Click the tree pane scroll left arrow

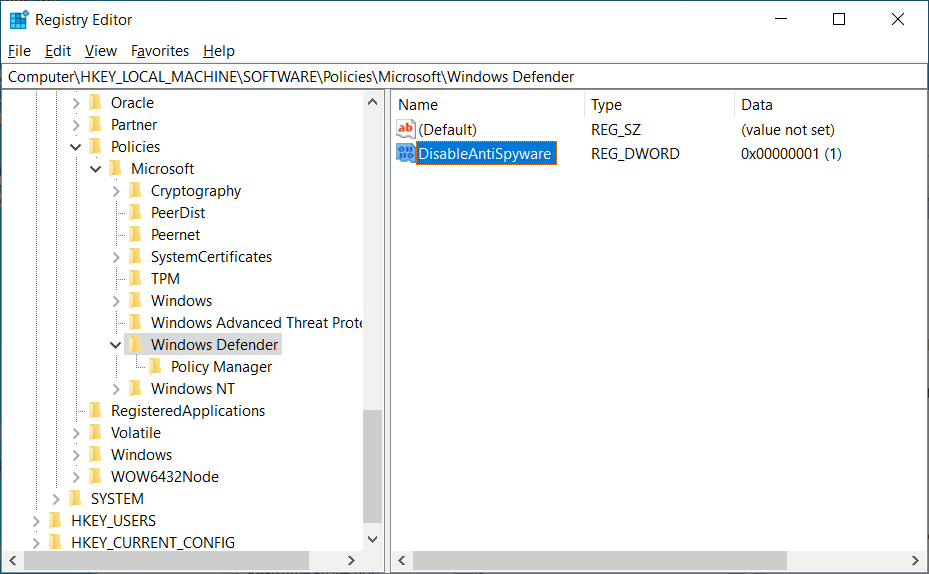tap(13, 560)
